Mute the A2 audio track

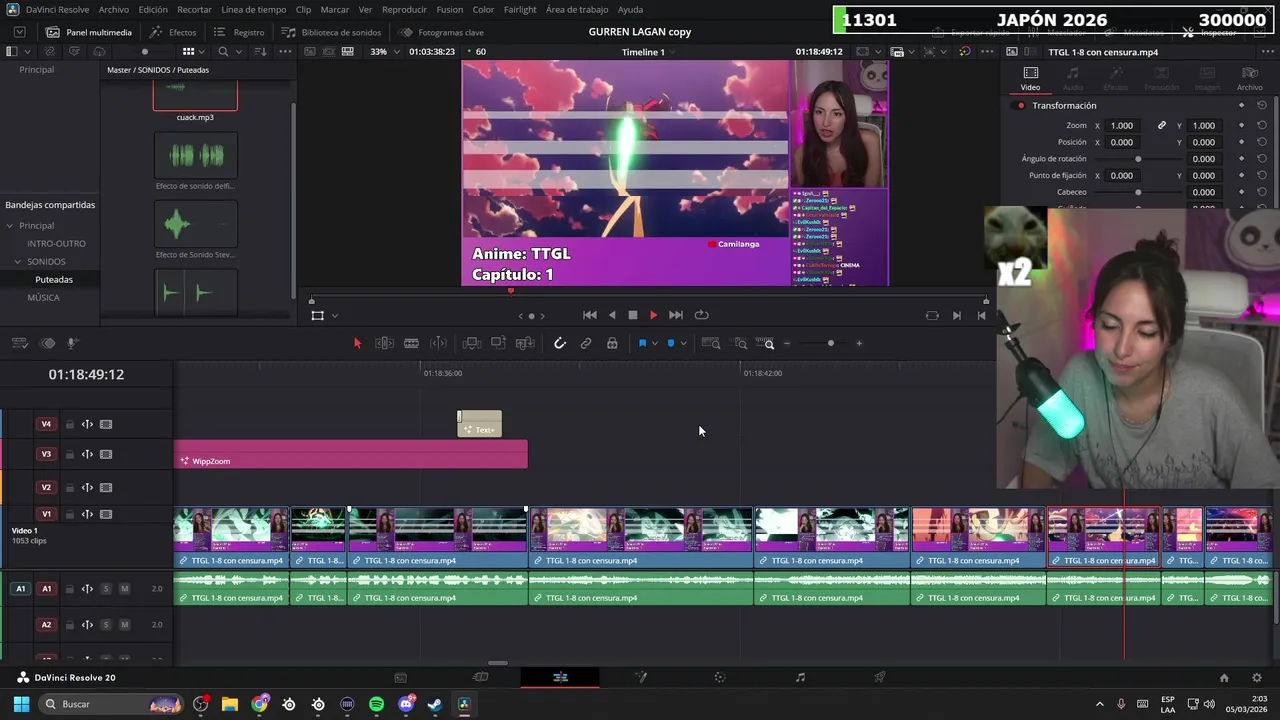tap(125, 625)
